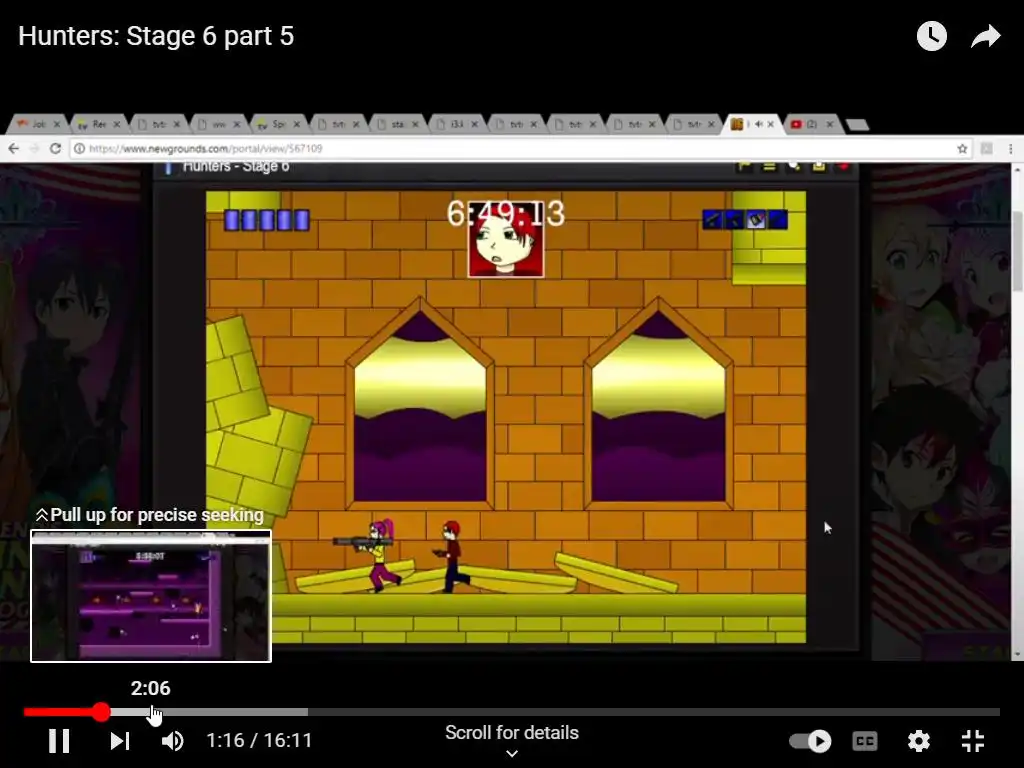1024x768 pixels.
Task: Open the three-dot menu of the recorded browser
Action: point(1010,149)
